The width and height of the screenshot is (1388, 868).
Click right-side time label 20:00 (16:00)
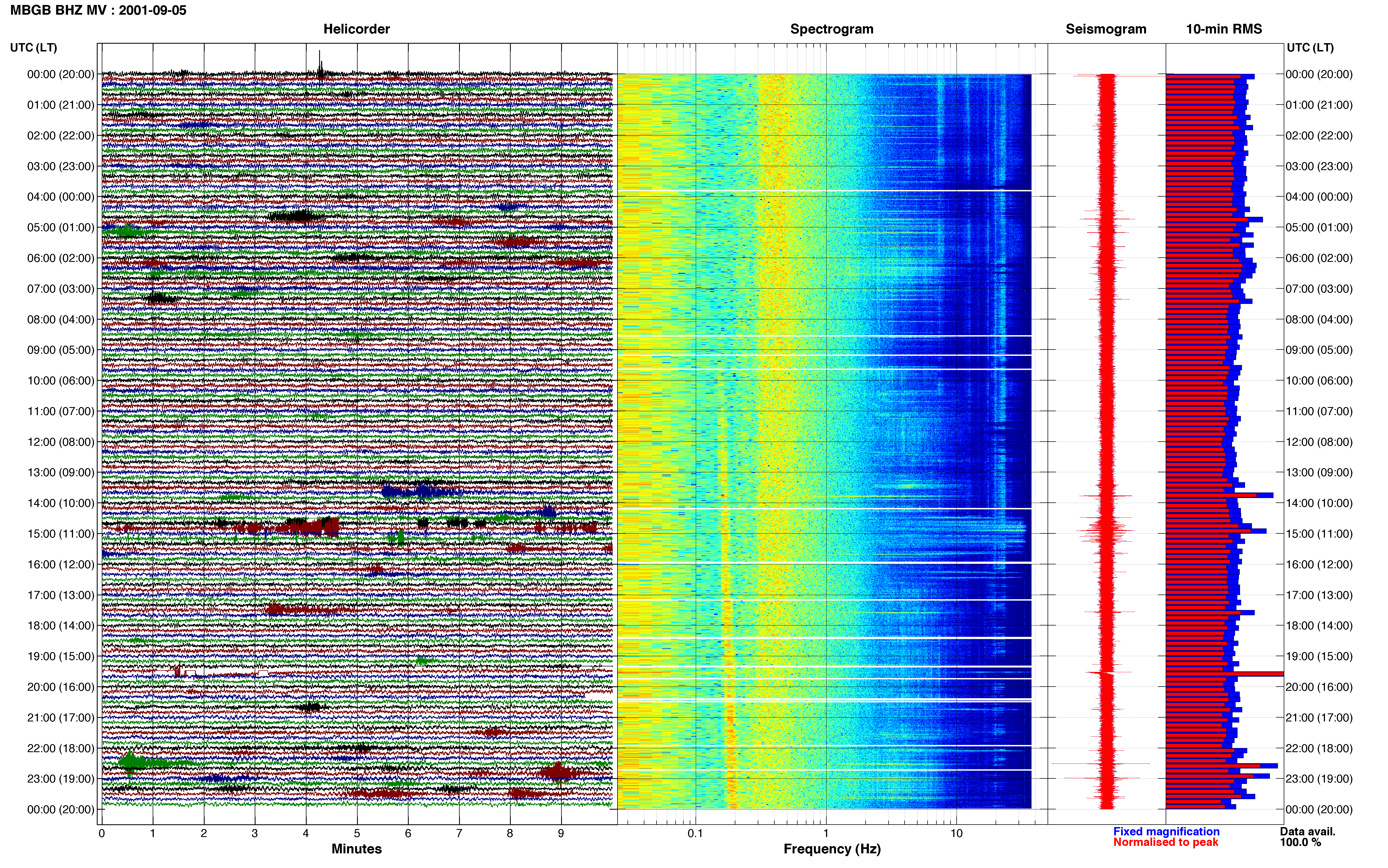[x=1319, y=687]
